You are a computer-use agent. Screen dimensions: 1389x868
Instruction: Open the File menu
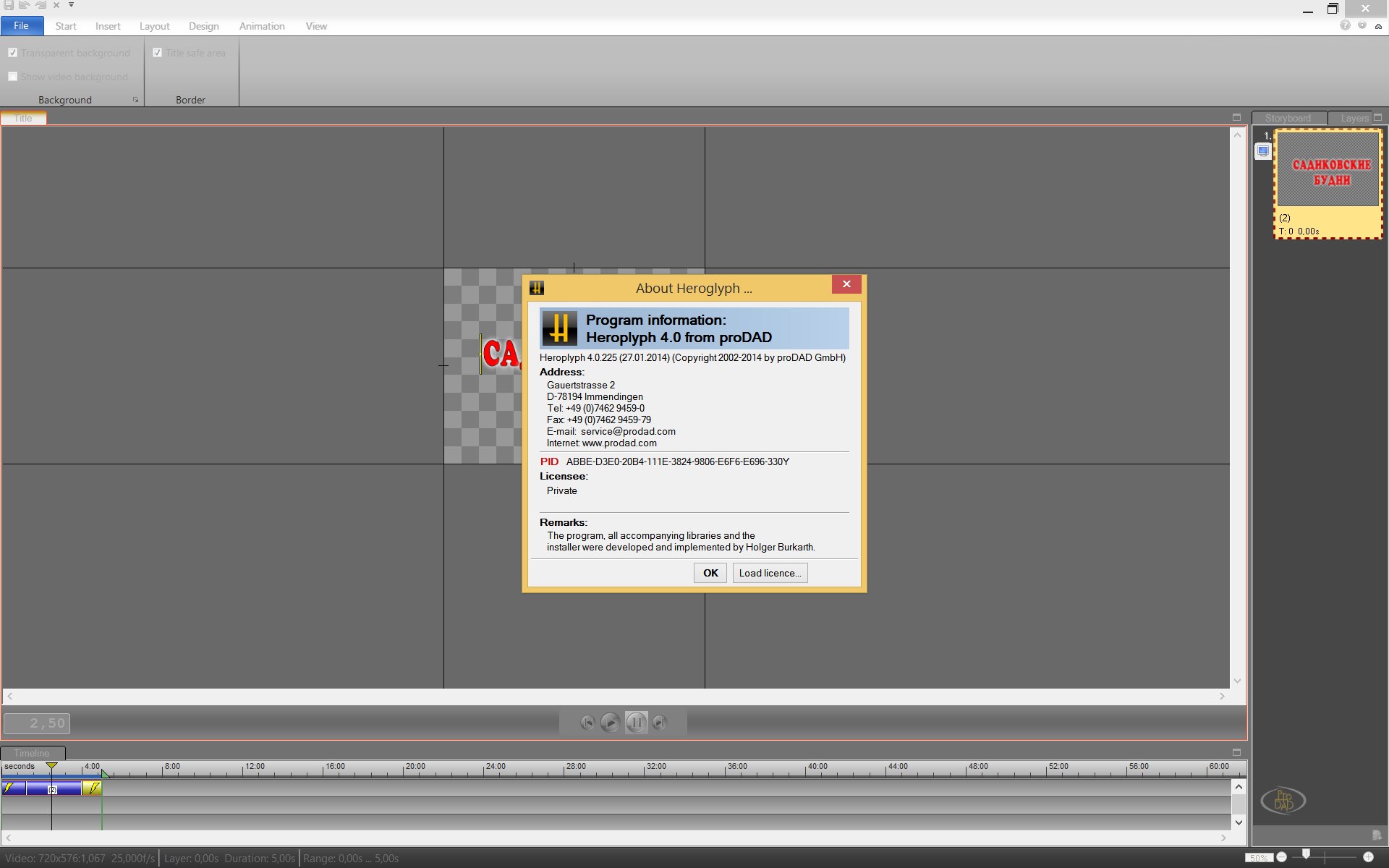[22, 26]
